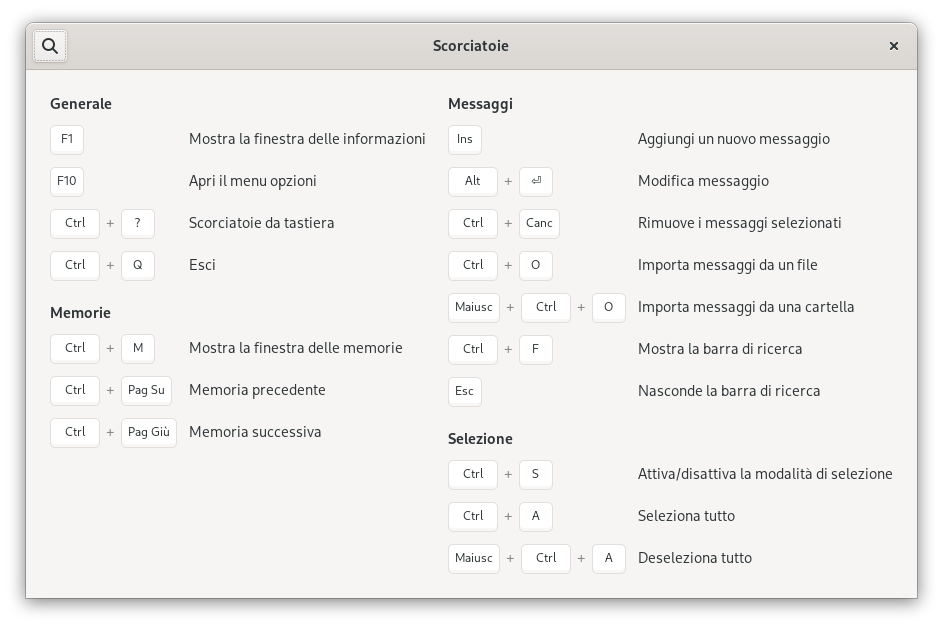The image size is (943, 627).
Task: Click the question mark keycap
Action: click(138, 224)
